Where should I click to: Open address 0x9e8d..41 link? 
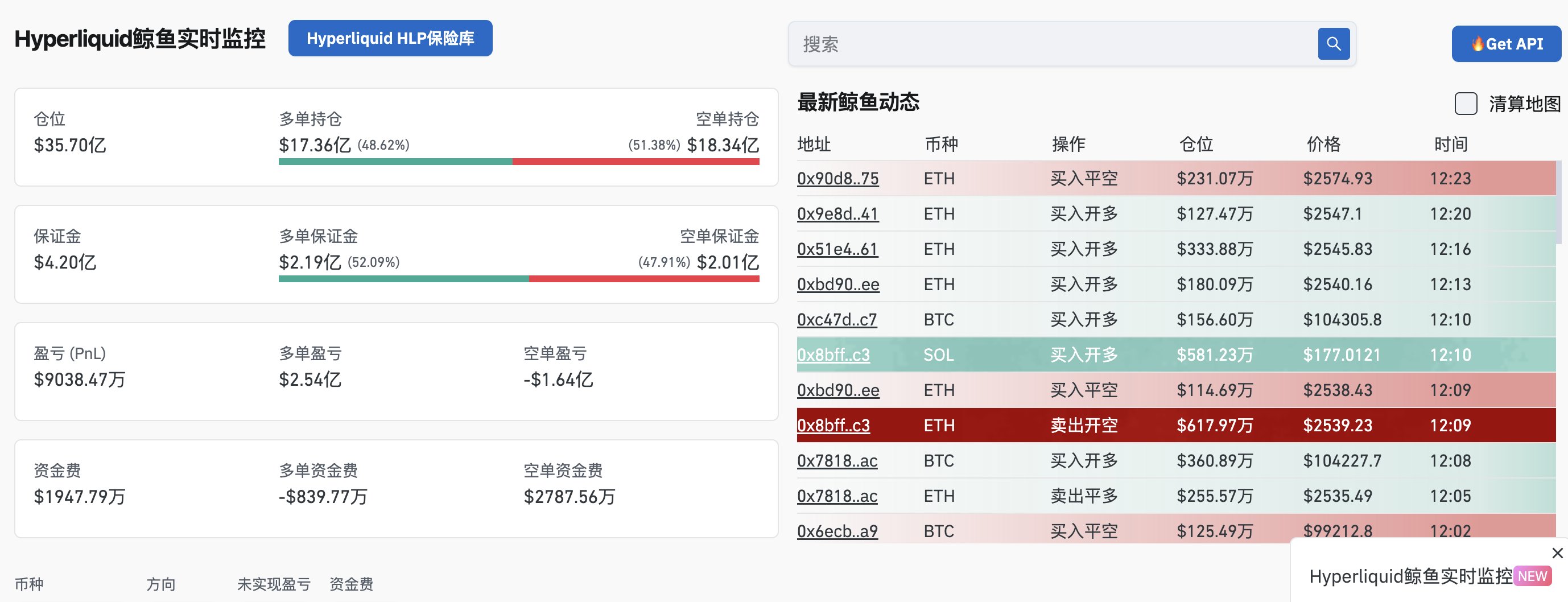pos(837,213)
